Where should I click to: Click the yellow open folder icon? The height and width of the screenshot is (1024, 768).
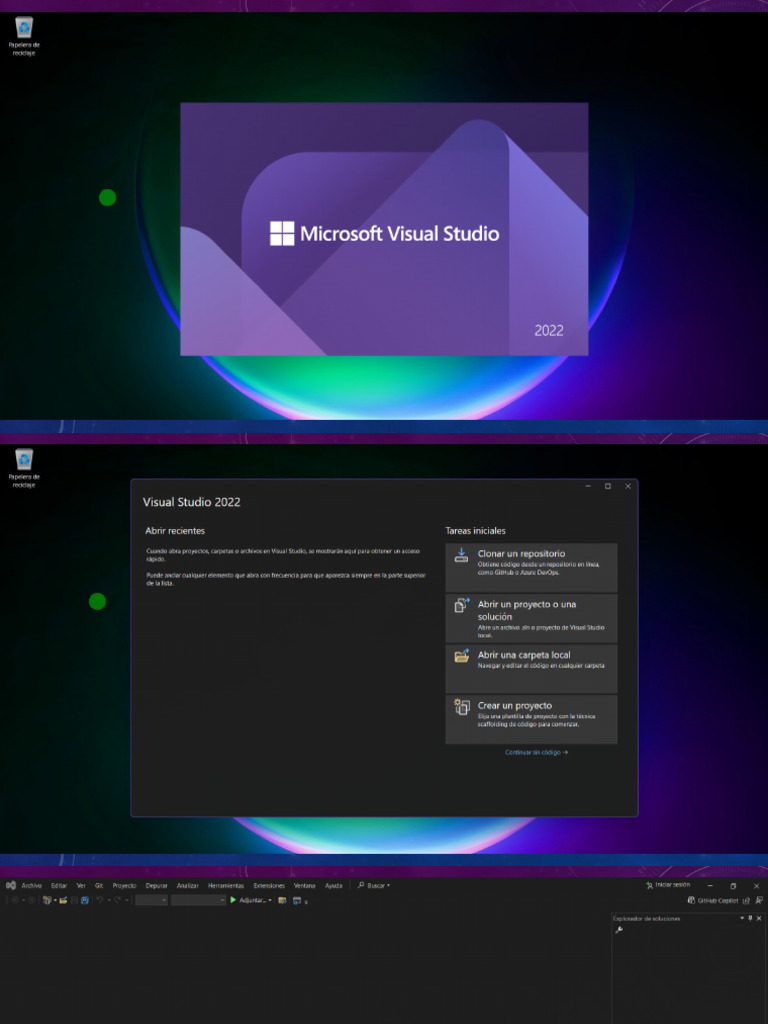click(x=462, y=656)
